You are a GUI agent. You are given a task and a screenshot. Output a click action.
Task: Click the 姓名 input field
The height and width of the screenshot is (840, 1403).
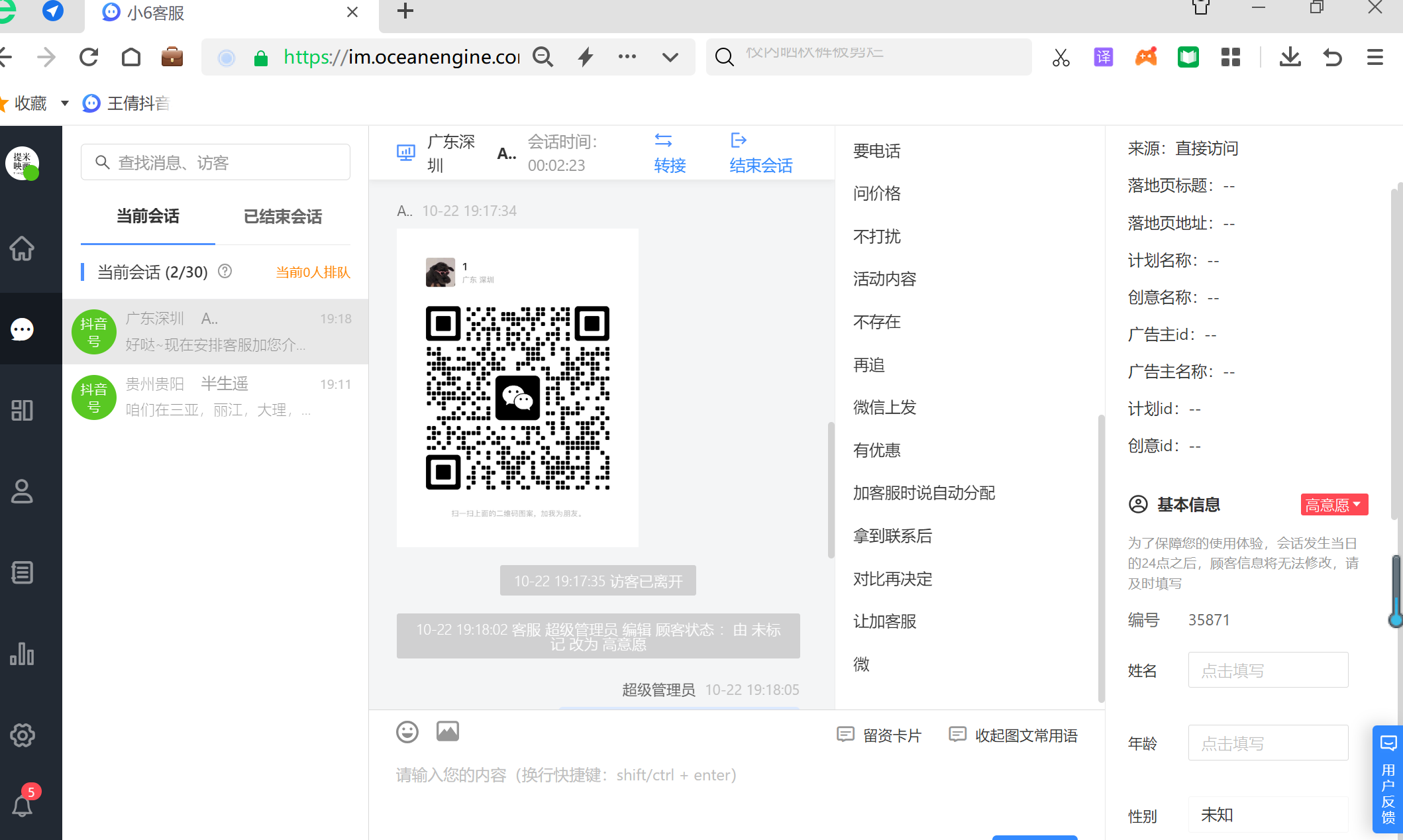[1268, 670]
